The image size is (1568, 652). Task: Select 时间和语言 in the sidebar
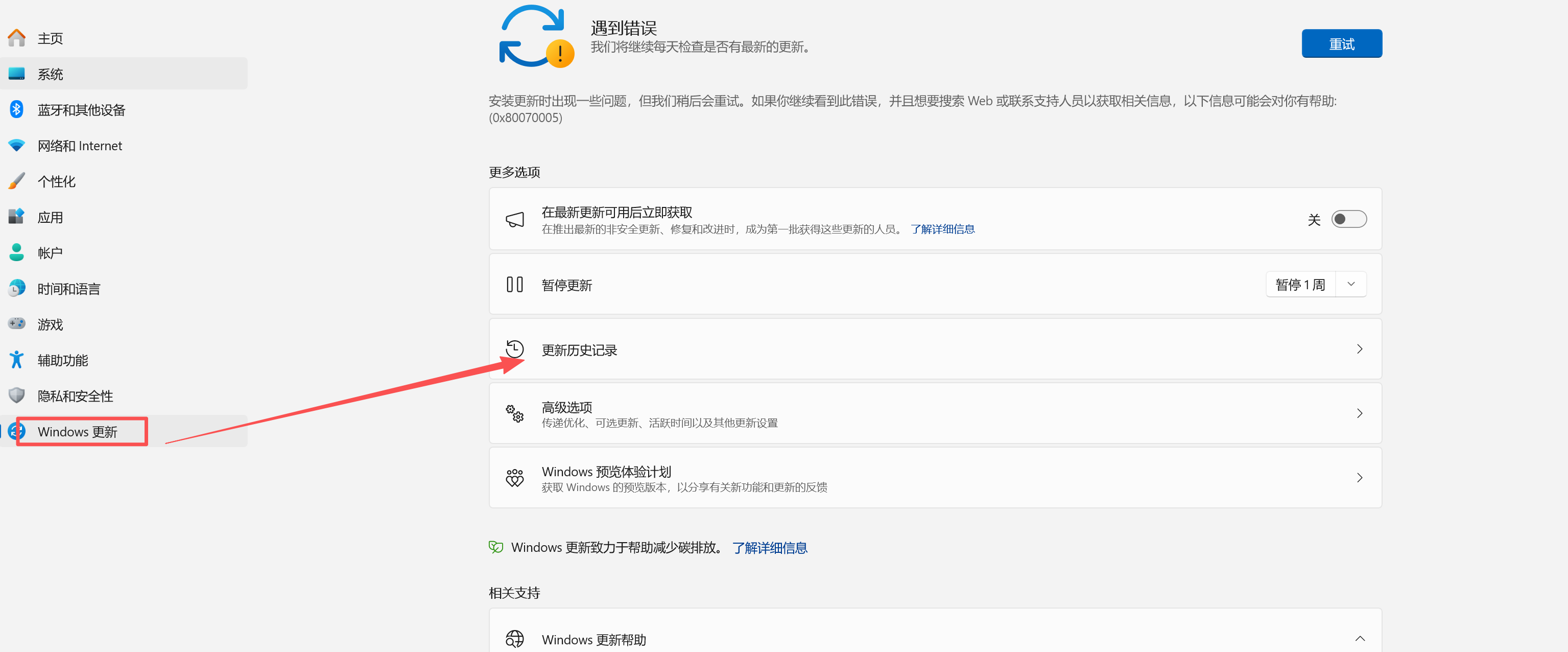[x=69, y=289]
